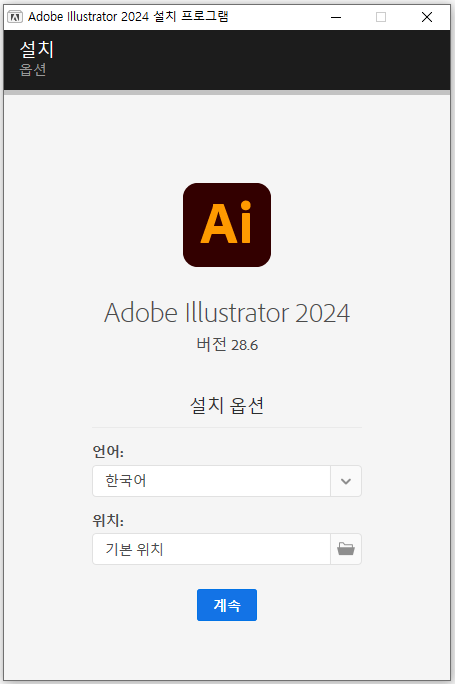
Task: Click the disabled maximize window button
Action: coord(381,17)
